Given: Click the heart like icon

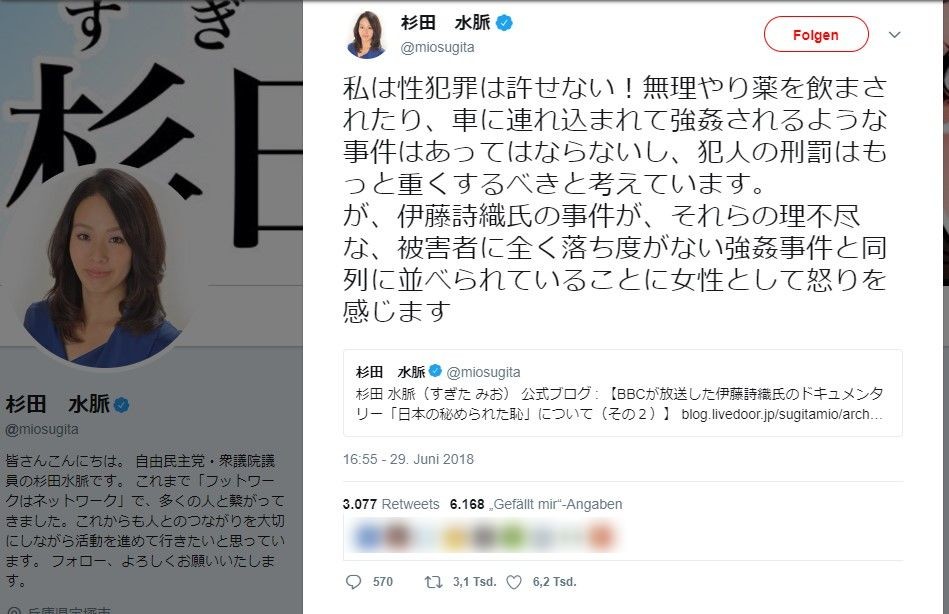Looking at the screenshot, I should click(514, 582).
